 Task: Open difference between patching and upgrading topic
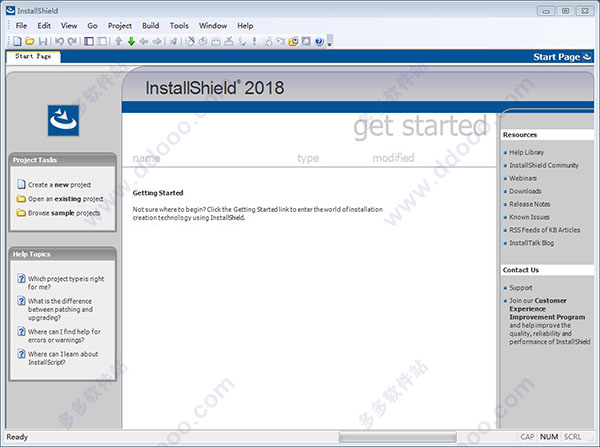(x=60, y=309)
